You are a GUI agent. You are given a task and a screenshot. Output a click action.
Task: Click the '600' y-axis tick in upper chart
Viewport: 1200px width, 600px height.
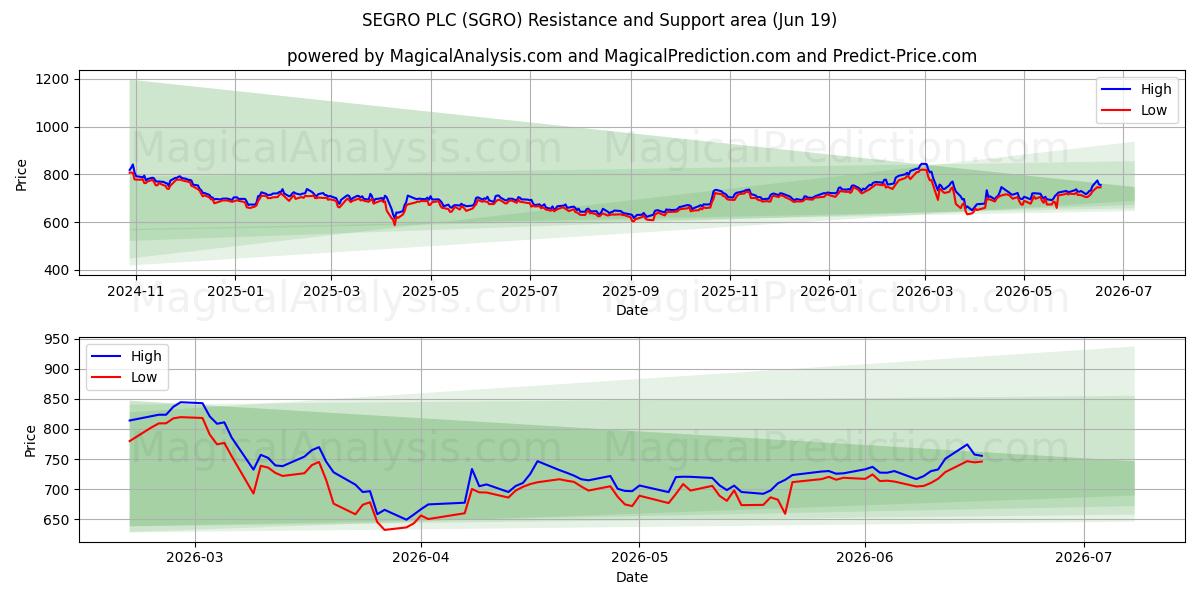[56, 222]
